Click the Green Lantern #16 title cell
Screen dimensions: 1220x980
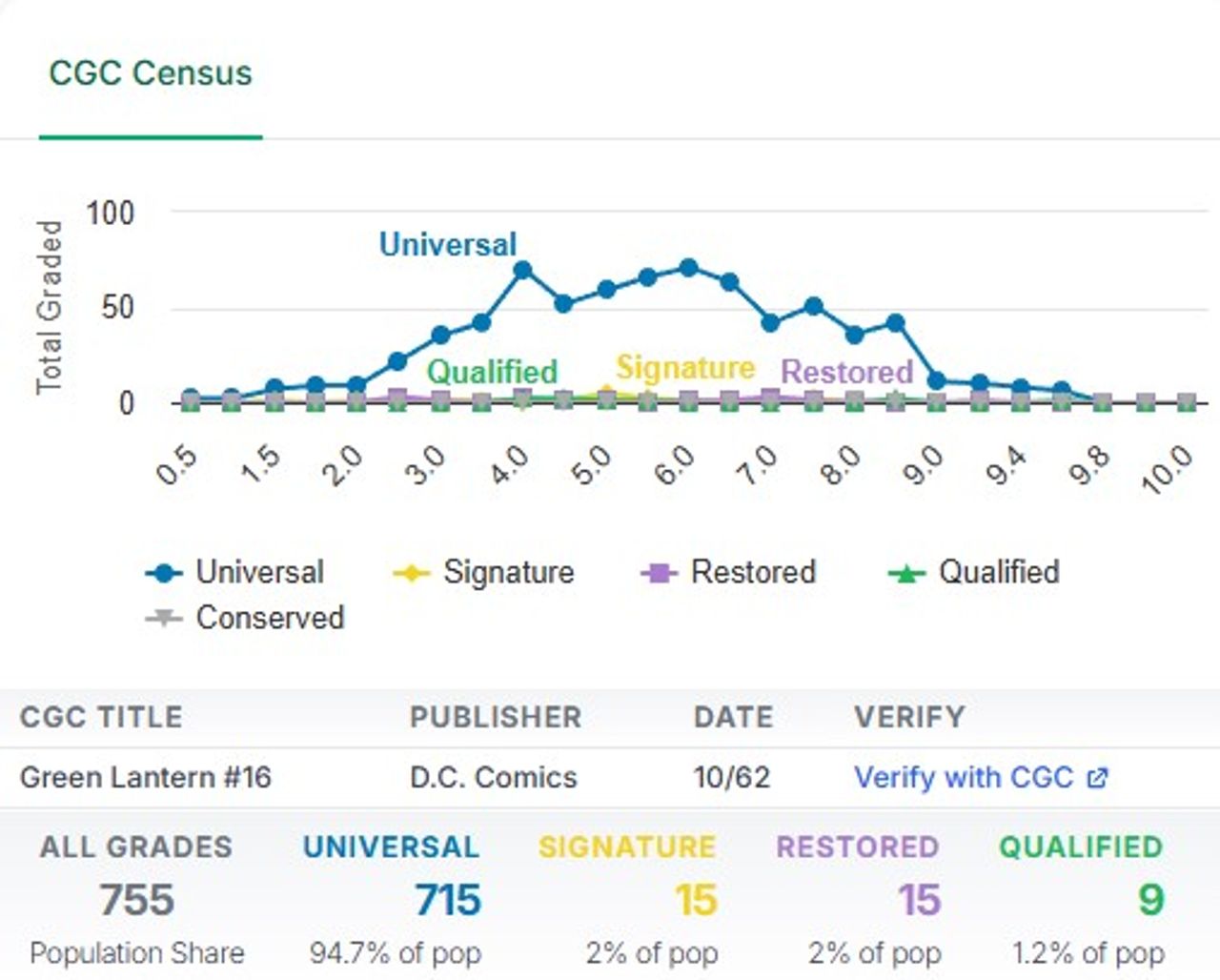(146, 777)
